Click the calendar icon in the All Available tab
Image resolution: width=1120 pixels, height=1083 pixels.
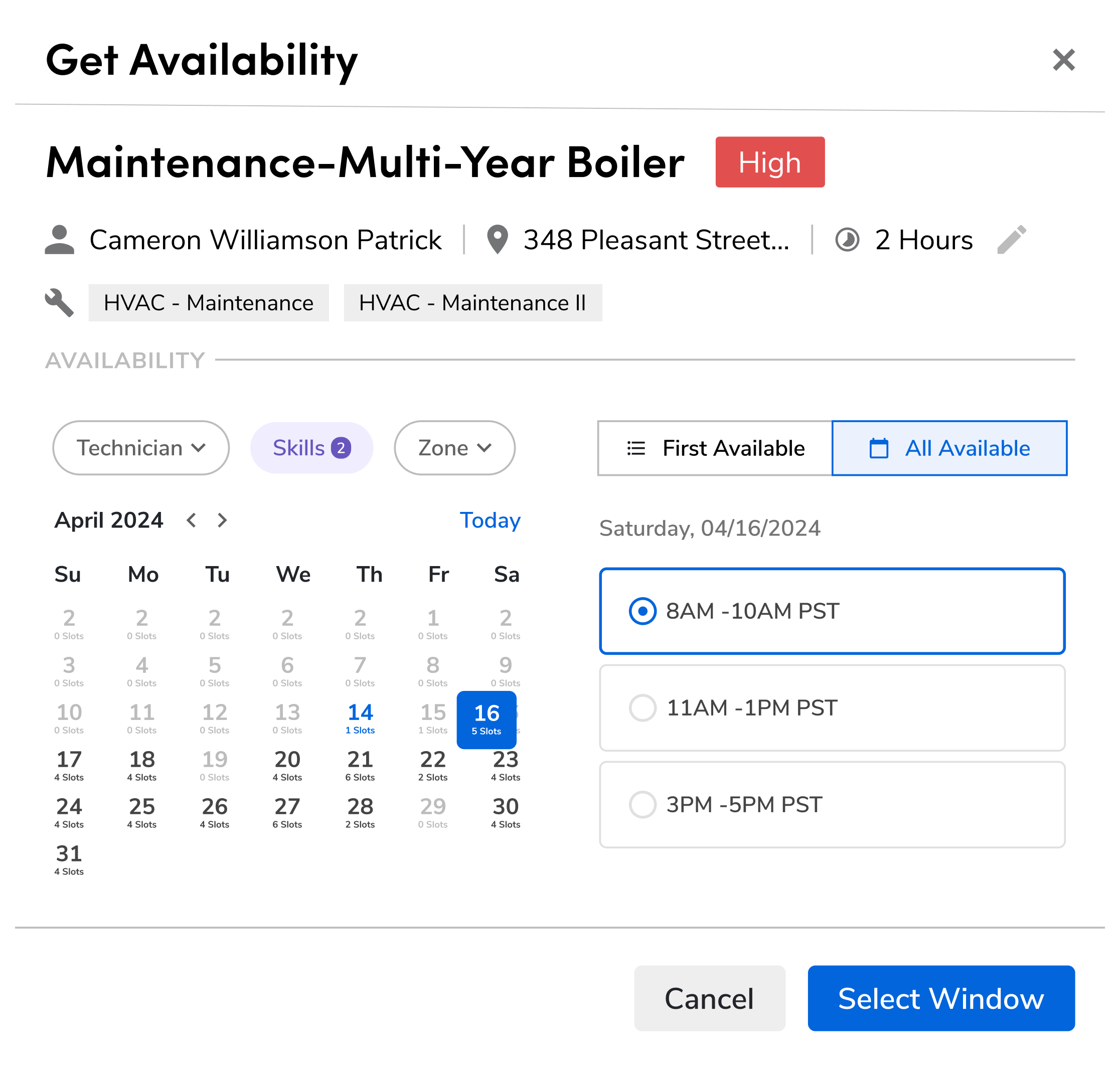tap(879, 448)
